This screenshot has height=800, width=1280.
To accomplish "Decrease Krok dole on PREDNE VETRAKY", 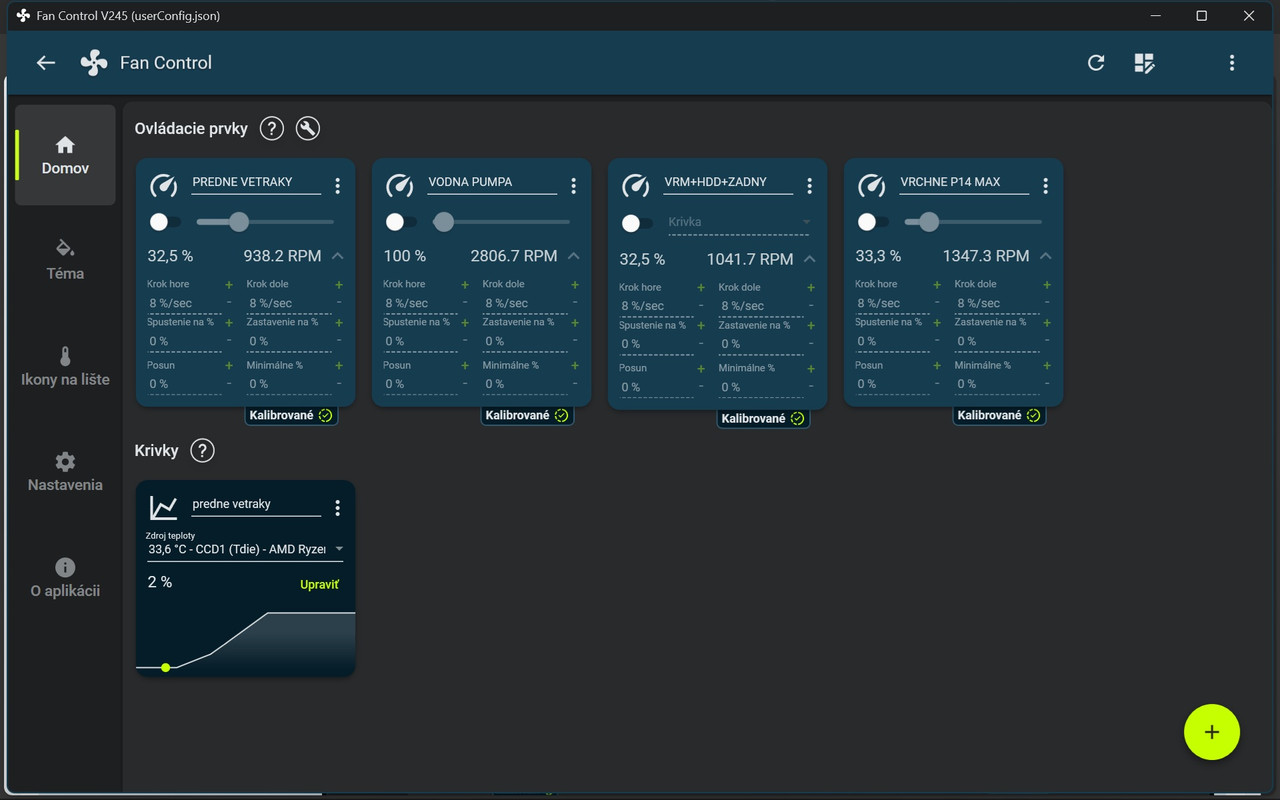I will point(339,302).
